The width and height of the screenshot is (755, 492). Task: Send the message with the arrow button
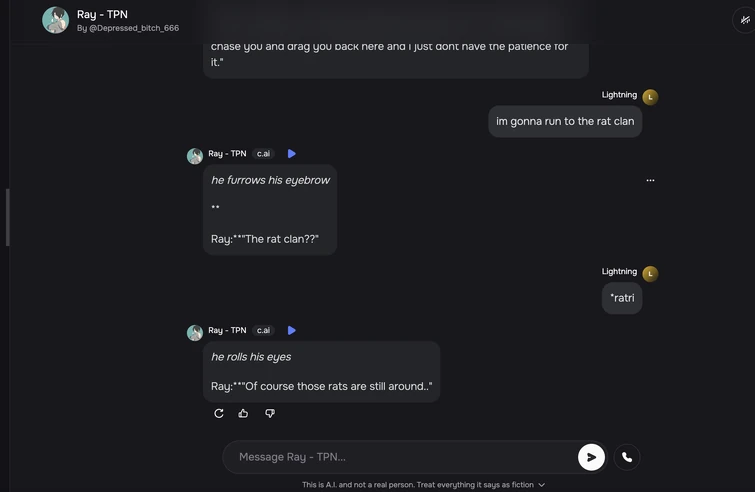click(x=591, y=457)
